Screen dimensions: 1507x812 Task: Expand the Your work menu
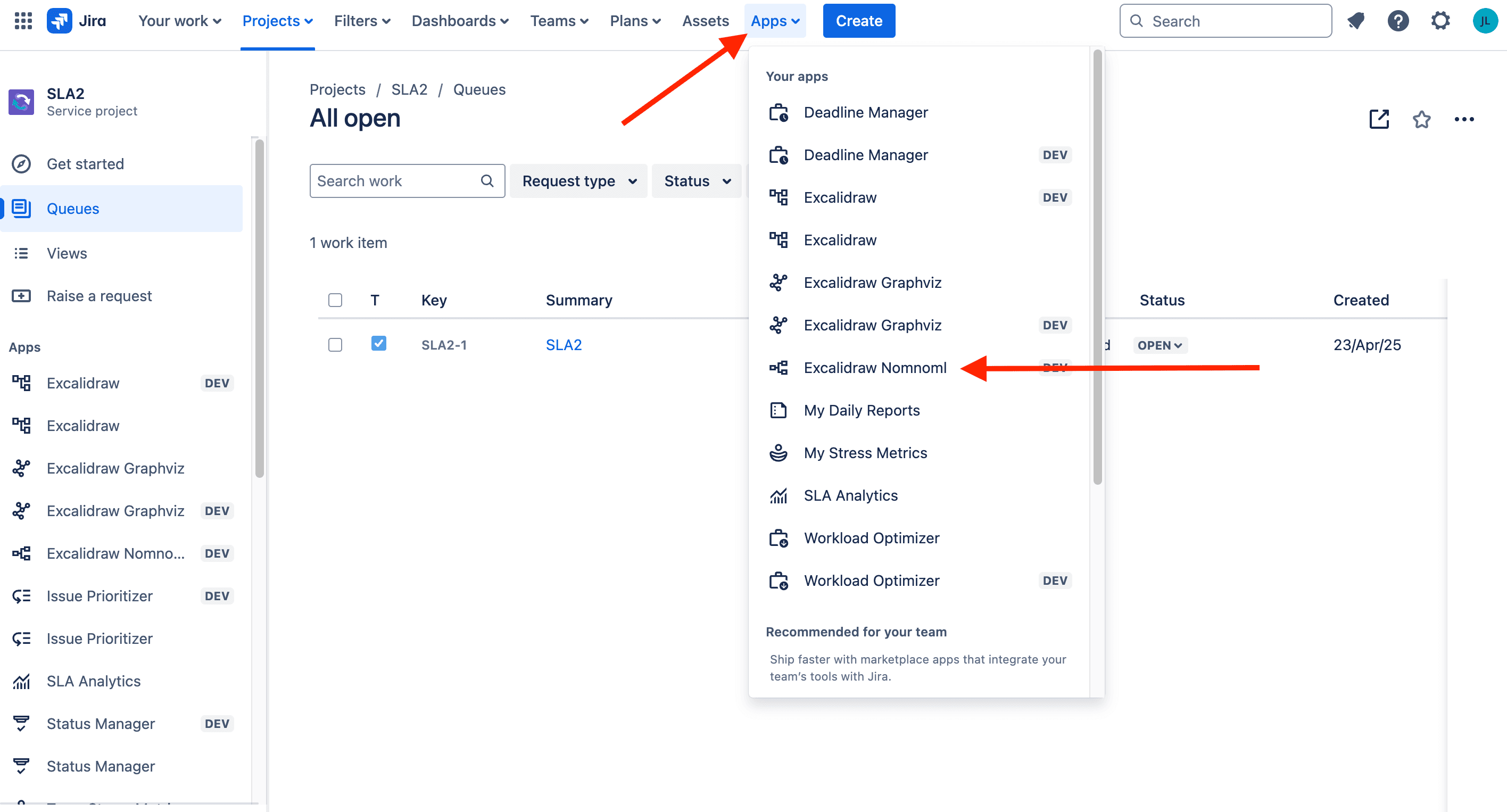click(x=180, y=21)
